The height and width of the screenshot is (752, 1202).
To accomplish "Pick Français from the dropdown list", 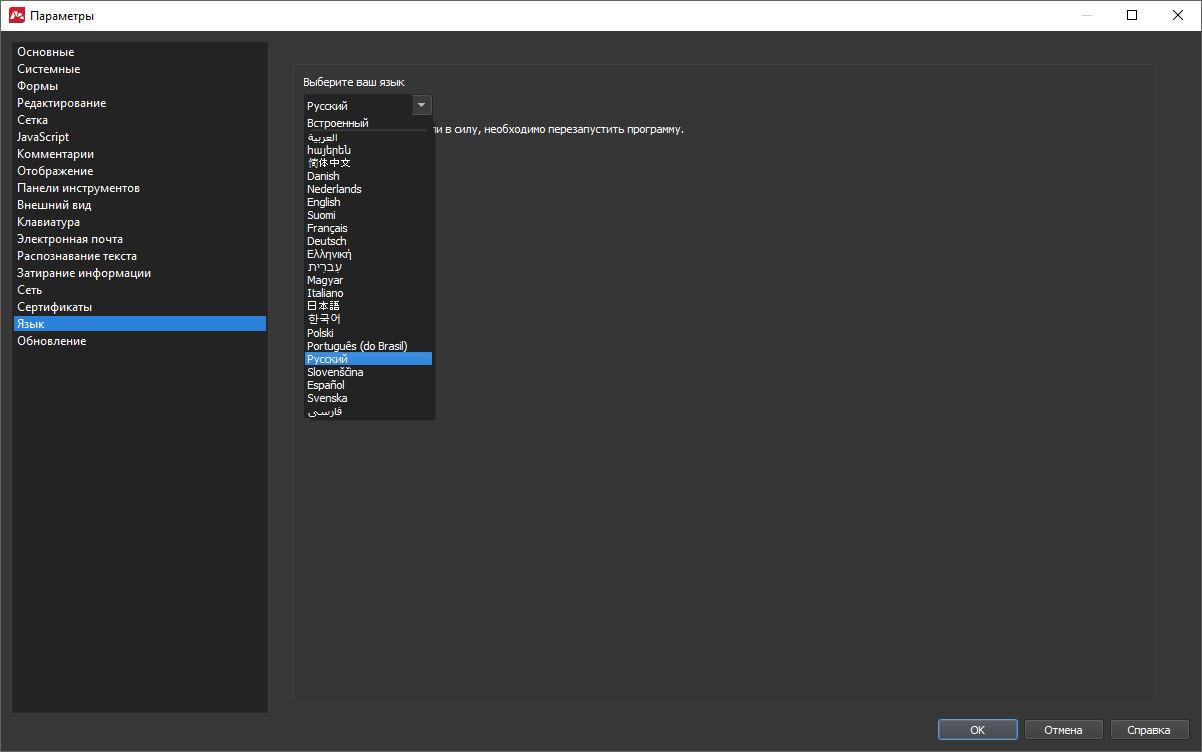I will pos(328,228).
